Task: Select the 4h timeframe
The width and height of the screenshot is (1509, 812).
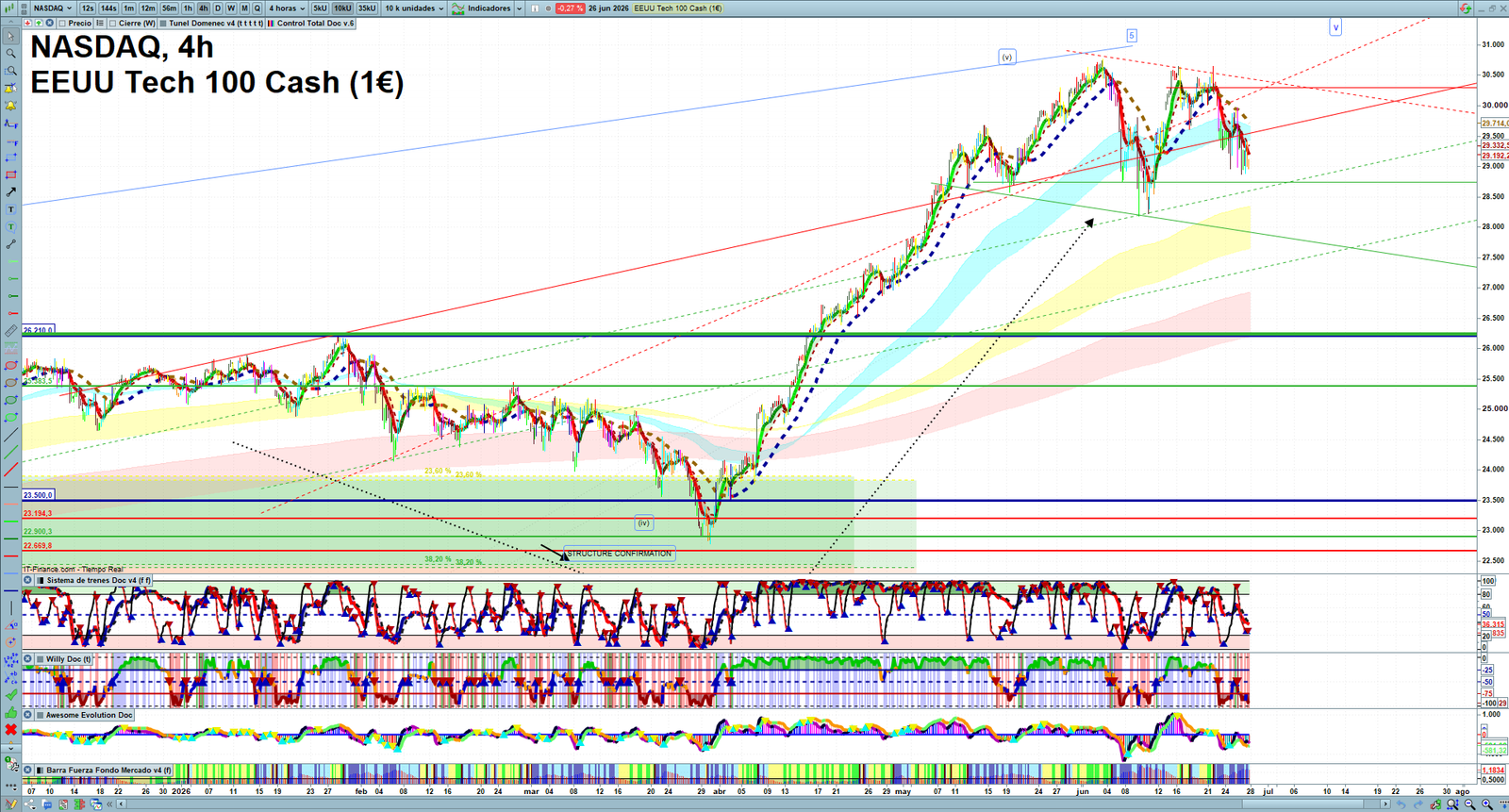Action: [203, 8]
